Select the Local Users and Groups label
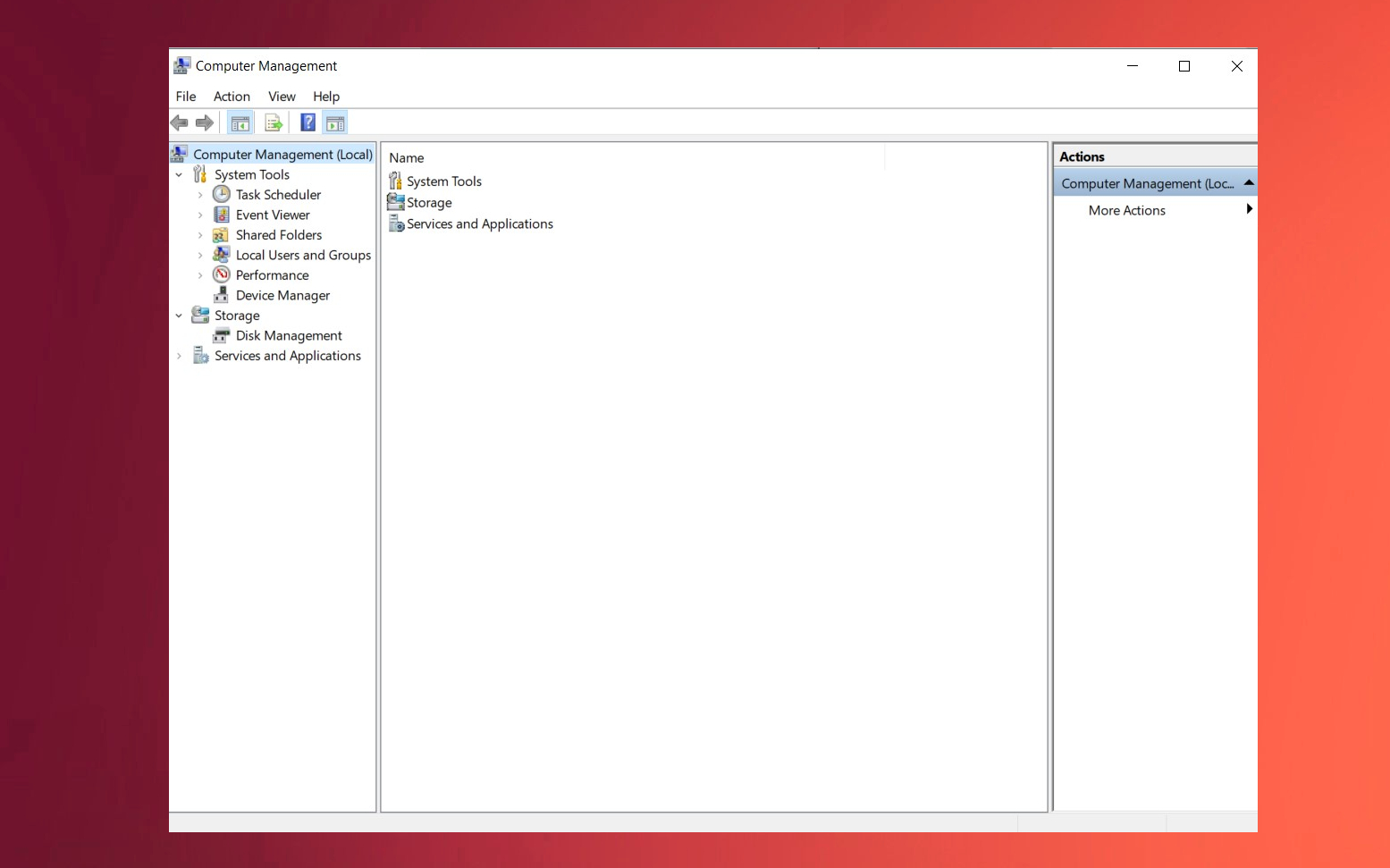Screen dimensions: 1390x868 [303, 256]
